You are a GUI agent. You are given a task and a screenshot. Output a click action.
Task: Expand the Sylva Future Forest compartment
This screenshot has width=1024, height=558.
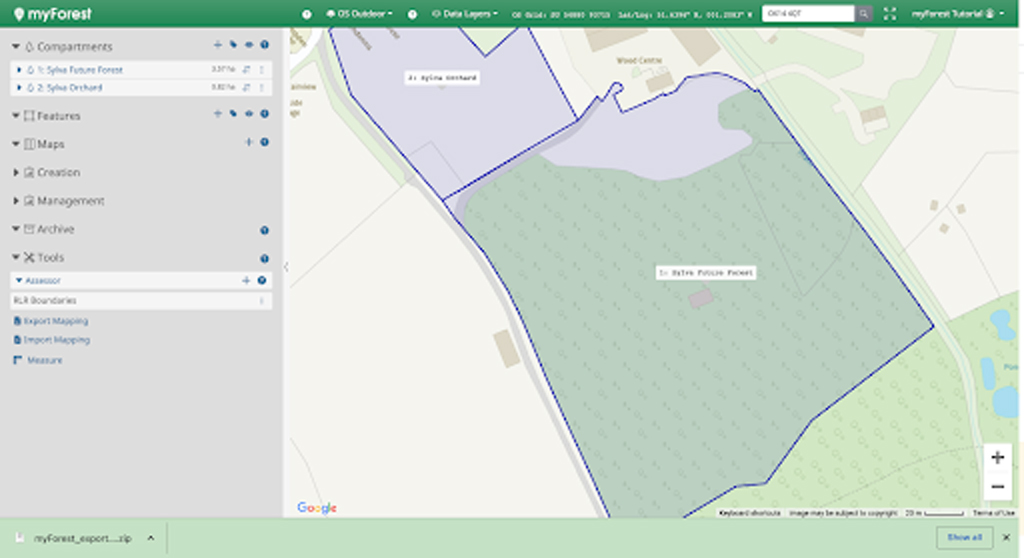[x=19, y=70]
